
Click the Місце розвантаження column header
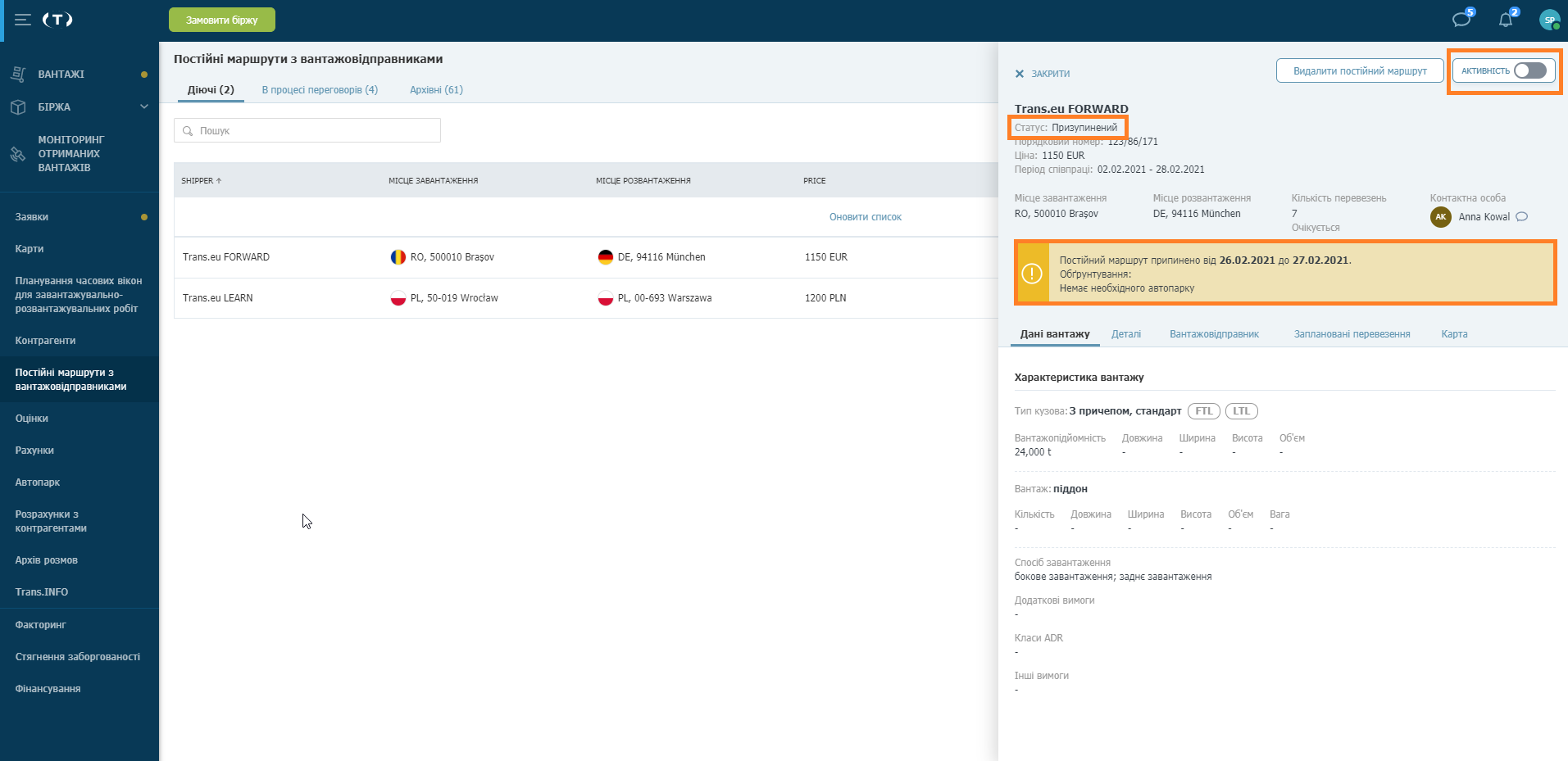click(643, 180)
